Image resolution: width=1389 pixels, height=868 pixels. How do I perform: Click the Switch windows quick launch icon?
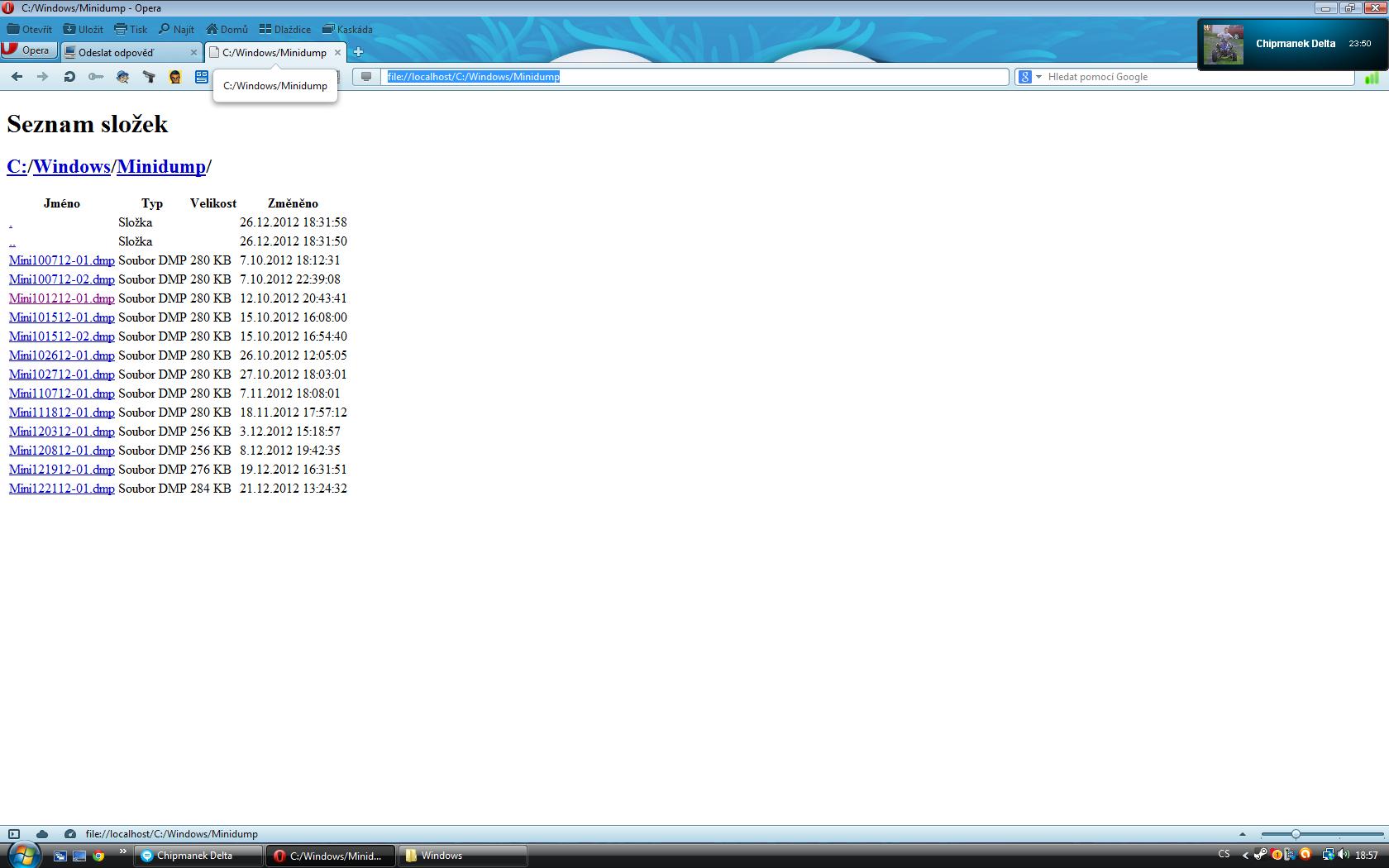[60, 856]
